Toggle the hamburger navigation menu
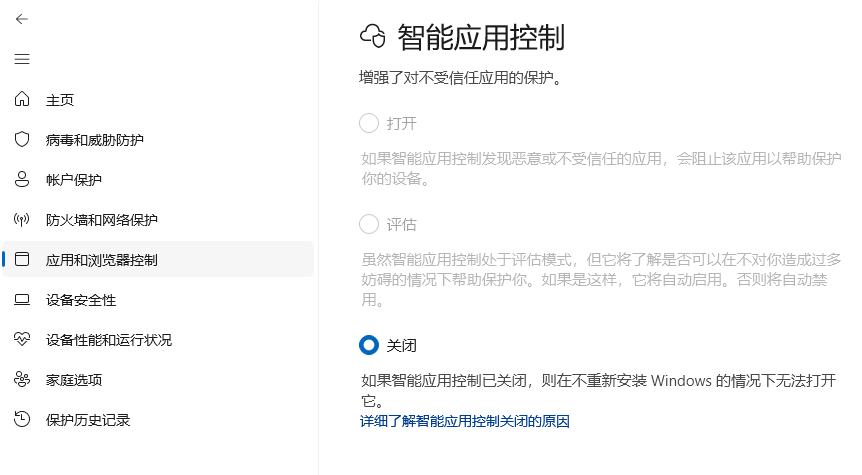This screenshot has height=475, width=862. [22, 59]
